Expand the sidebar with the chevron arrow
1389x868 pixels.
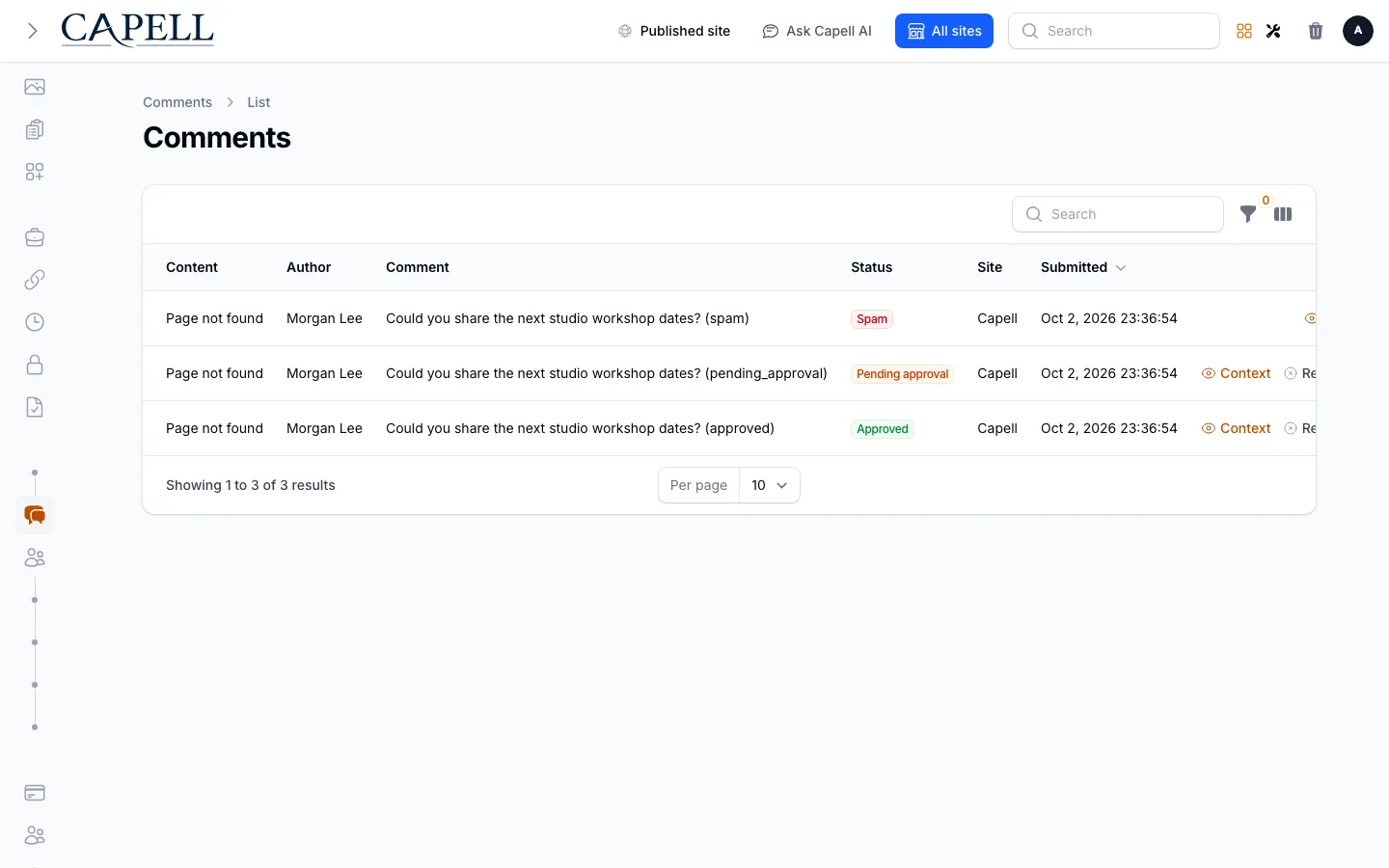33,31
